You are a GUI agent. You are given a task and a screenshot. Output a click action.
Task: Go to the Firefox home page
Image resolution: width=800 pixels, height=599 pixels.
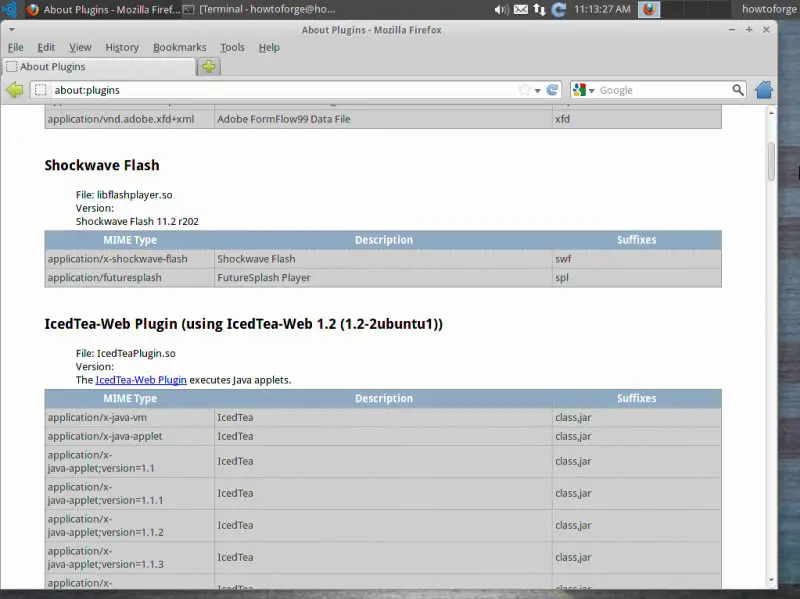[764, 90]
